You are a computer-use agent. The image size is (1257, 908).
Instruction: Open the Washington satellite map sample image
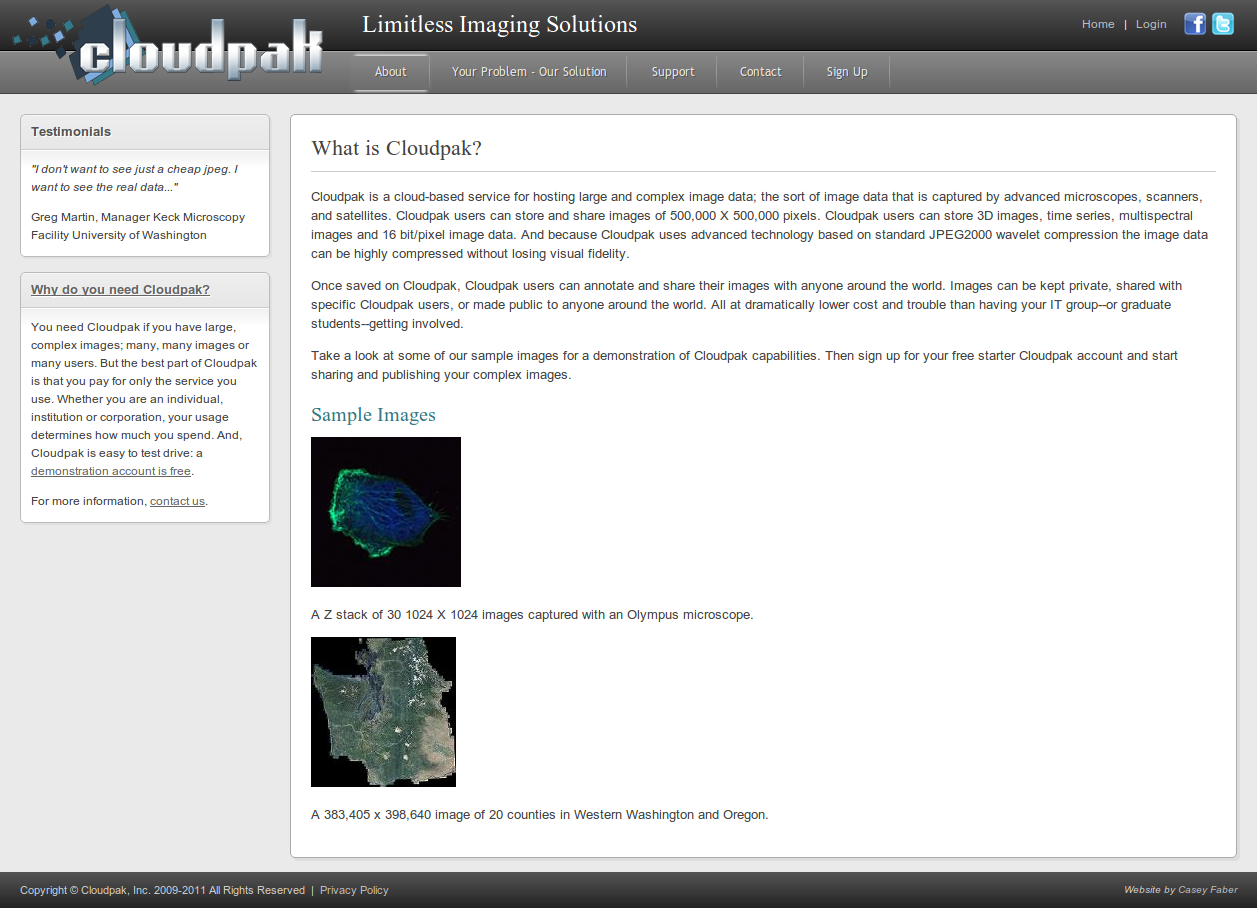(383, 712)
